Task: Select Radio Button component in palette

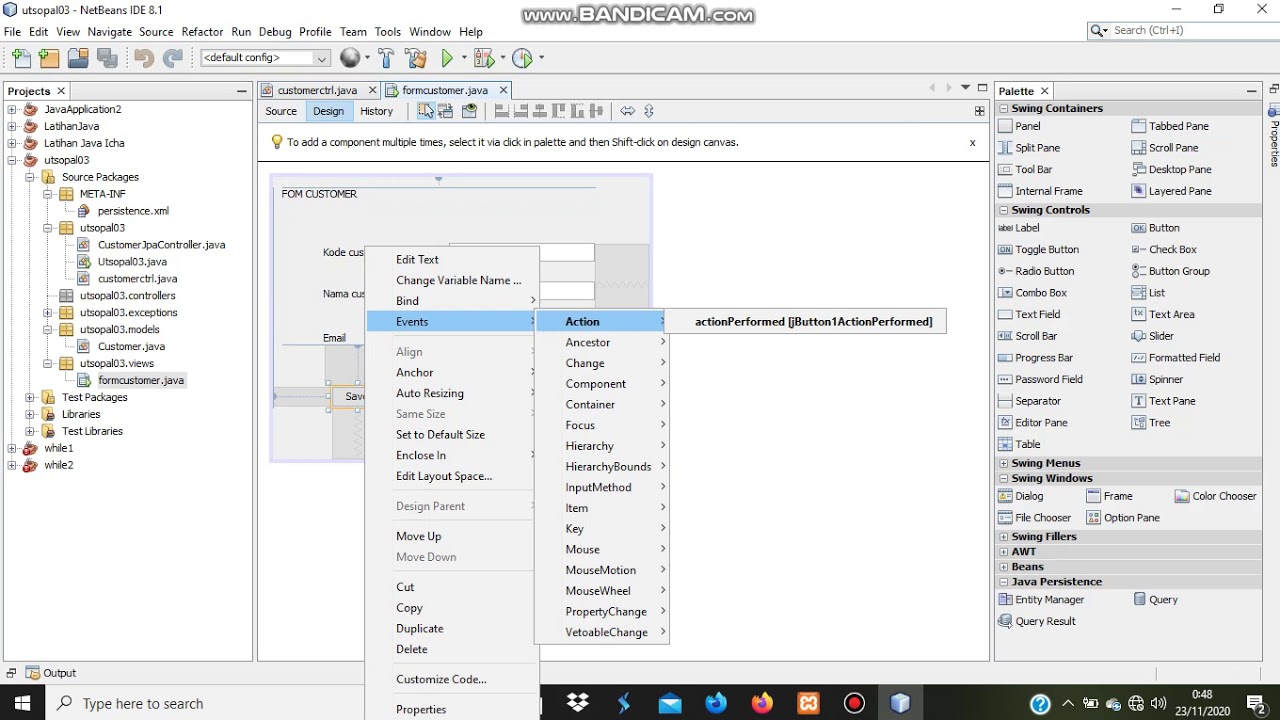Action: [x=1036, y=271]
